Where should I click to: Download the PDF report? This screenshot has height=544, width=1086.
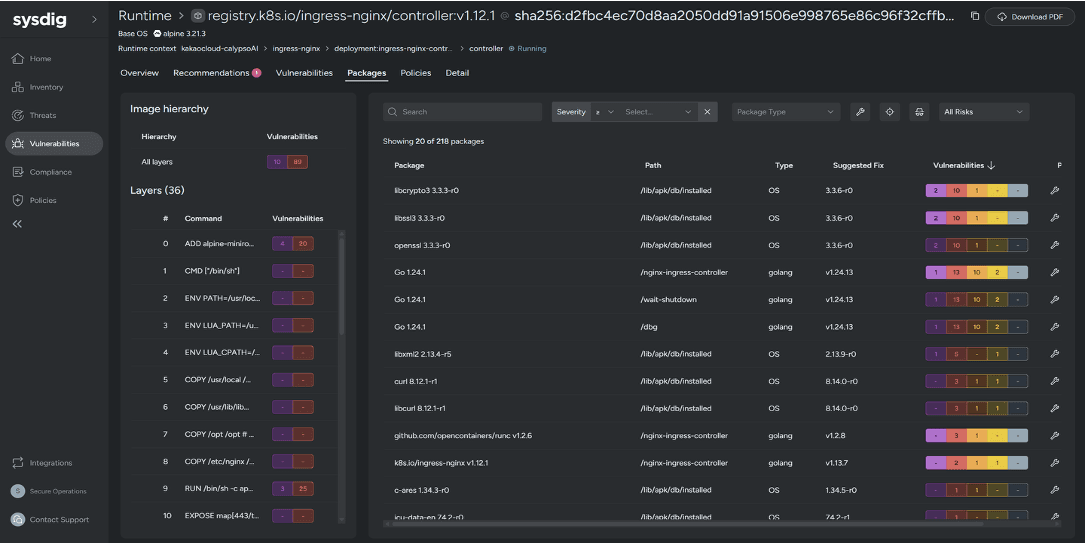coord(1029,17)
